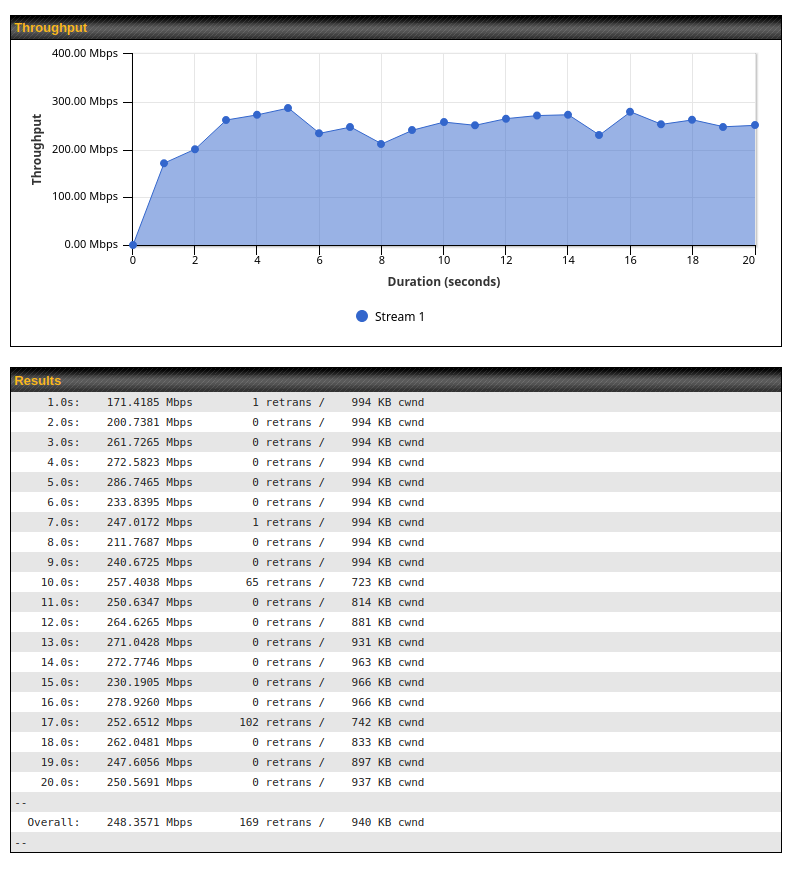Toggle Stream 1 series via legend label
The image size is (793, 876).
click(399, 317)
